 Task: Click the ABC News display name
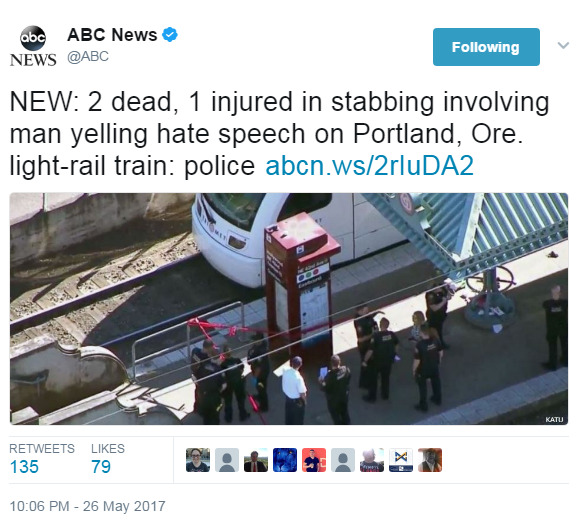point(112,35)
